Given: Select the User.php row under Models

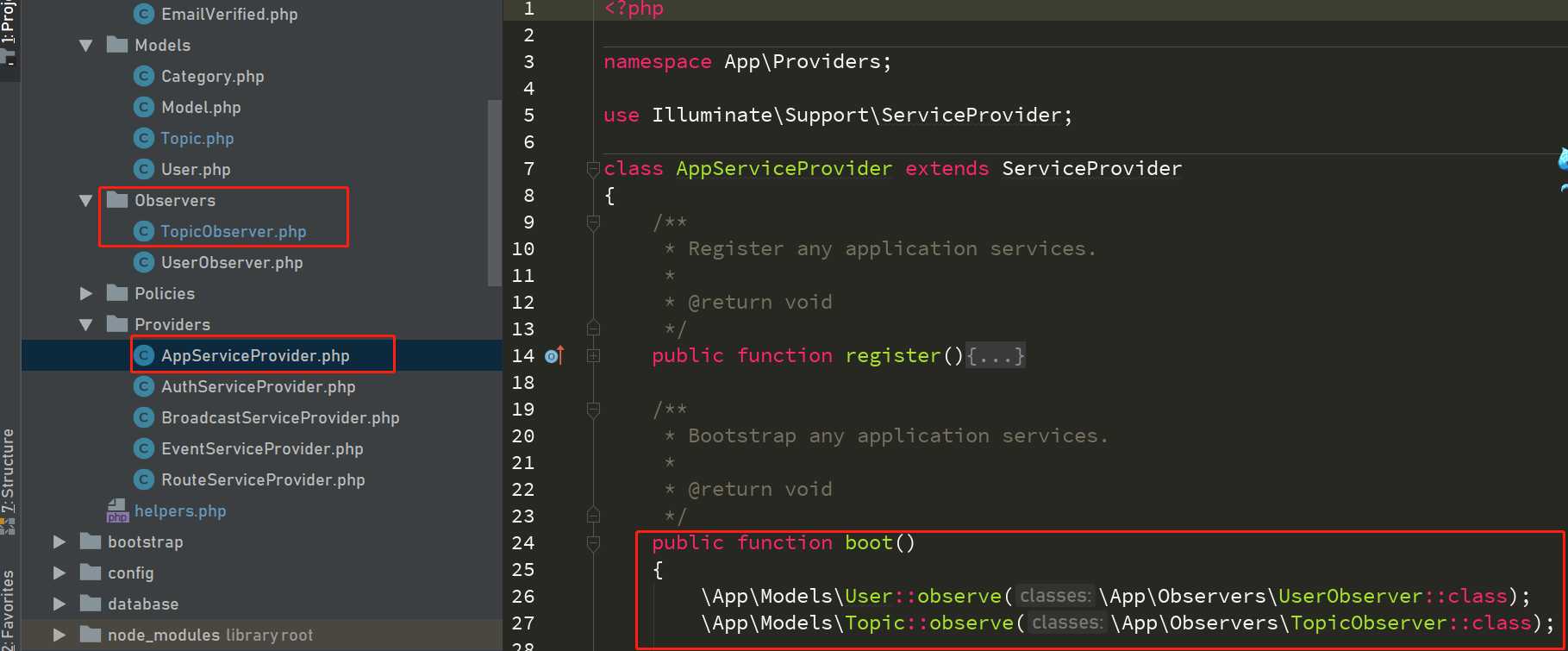Looking at the screenshot, I should (x=262, y=169).
